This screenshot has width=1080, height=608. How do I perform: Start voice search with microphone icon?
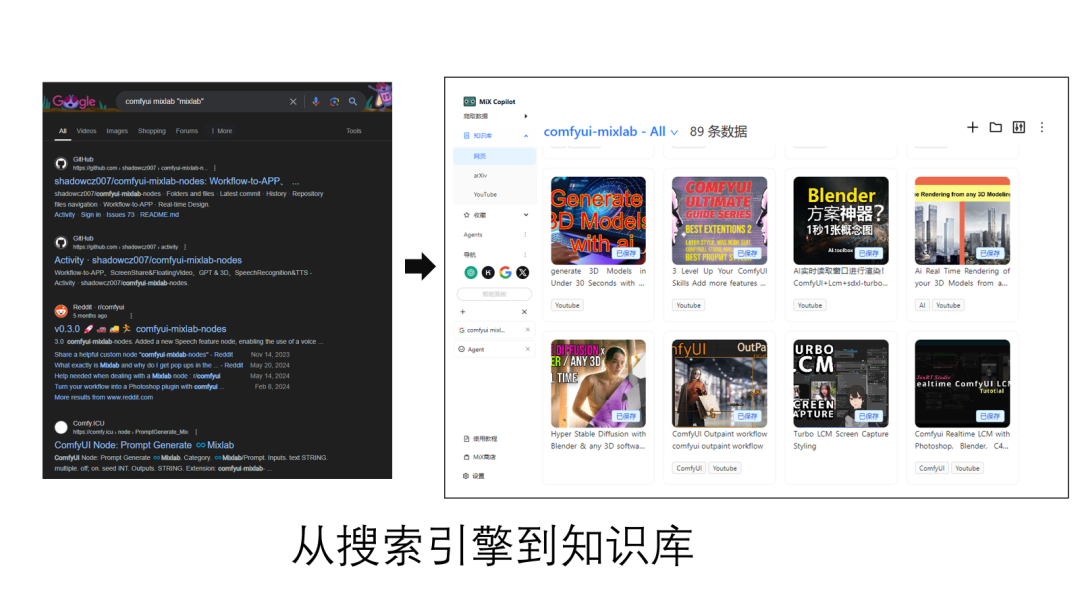coord(315,101)
